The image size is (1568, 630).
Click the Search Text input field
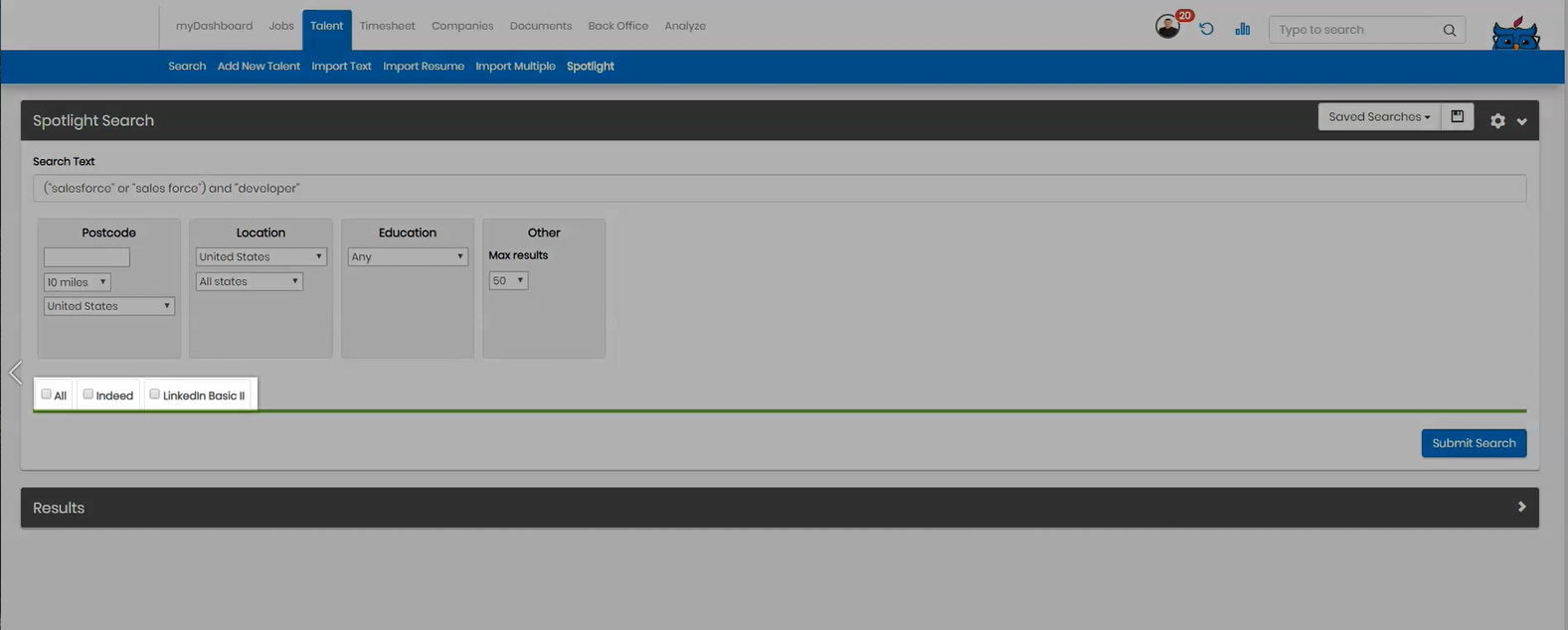(x=779, y=188)
